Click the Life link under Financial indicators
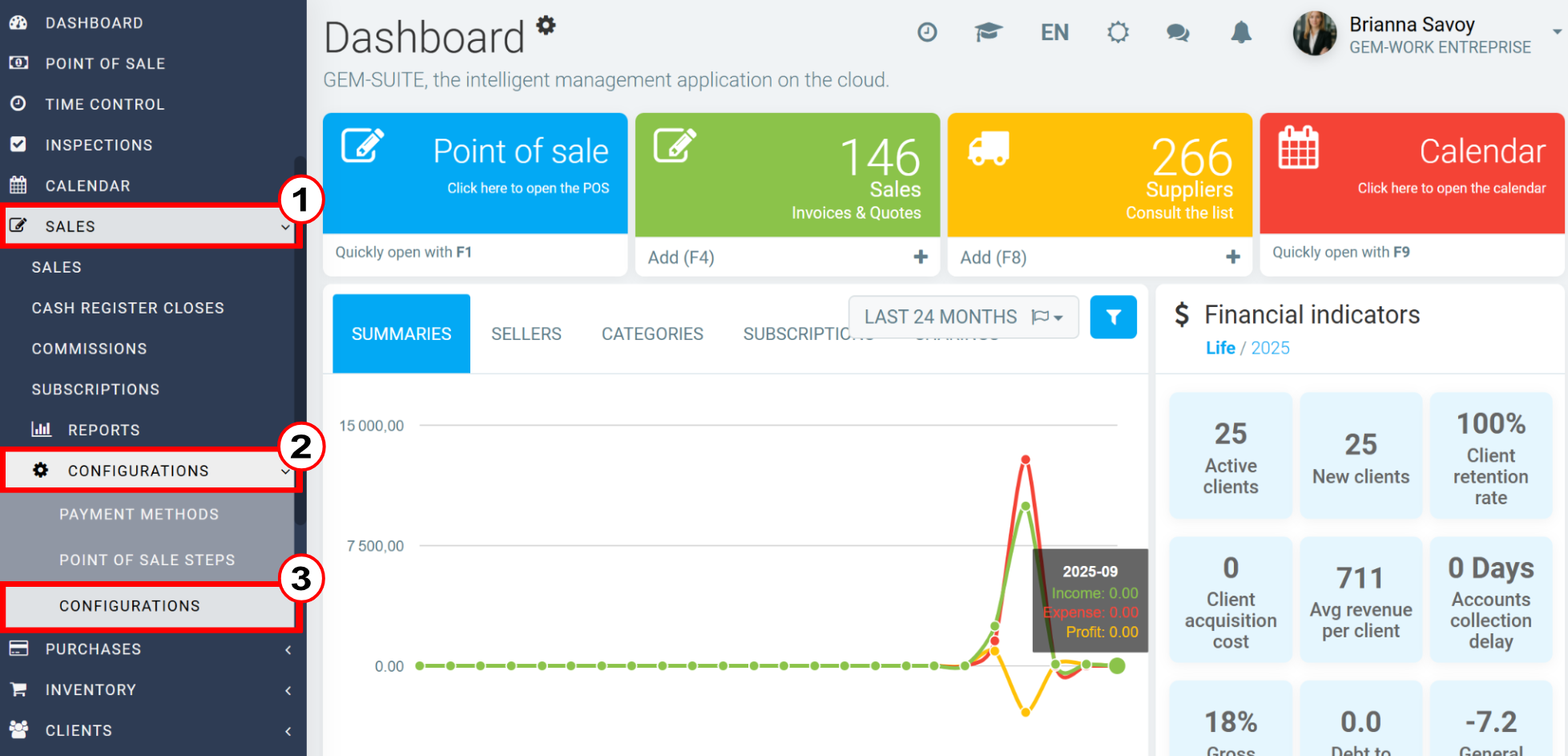Viewport: 1568px width, 756px height. 1220,348
